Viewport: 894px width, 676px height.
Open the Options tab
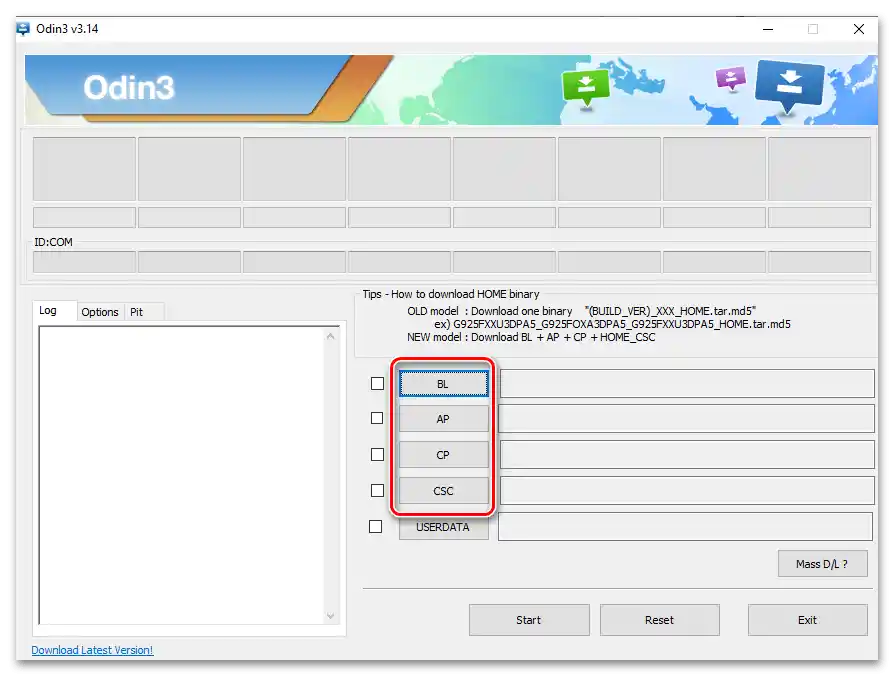point(100,312)
